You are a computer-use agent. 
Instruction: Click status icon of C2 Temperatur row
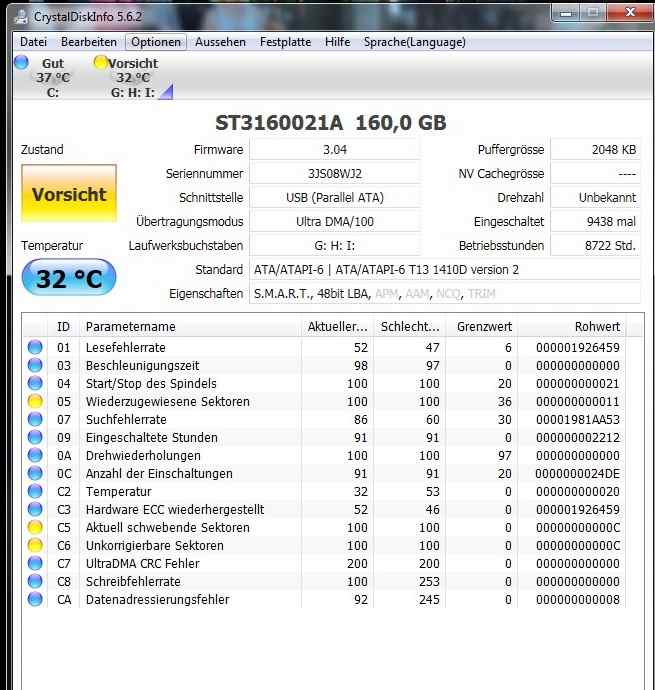click(35, 492)
